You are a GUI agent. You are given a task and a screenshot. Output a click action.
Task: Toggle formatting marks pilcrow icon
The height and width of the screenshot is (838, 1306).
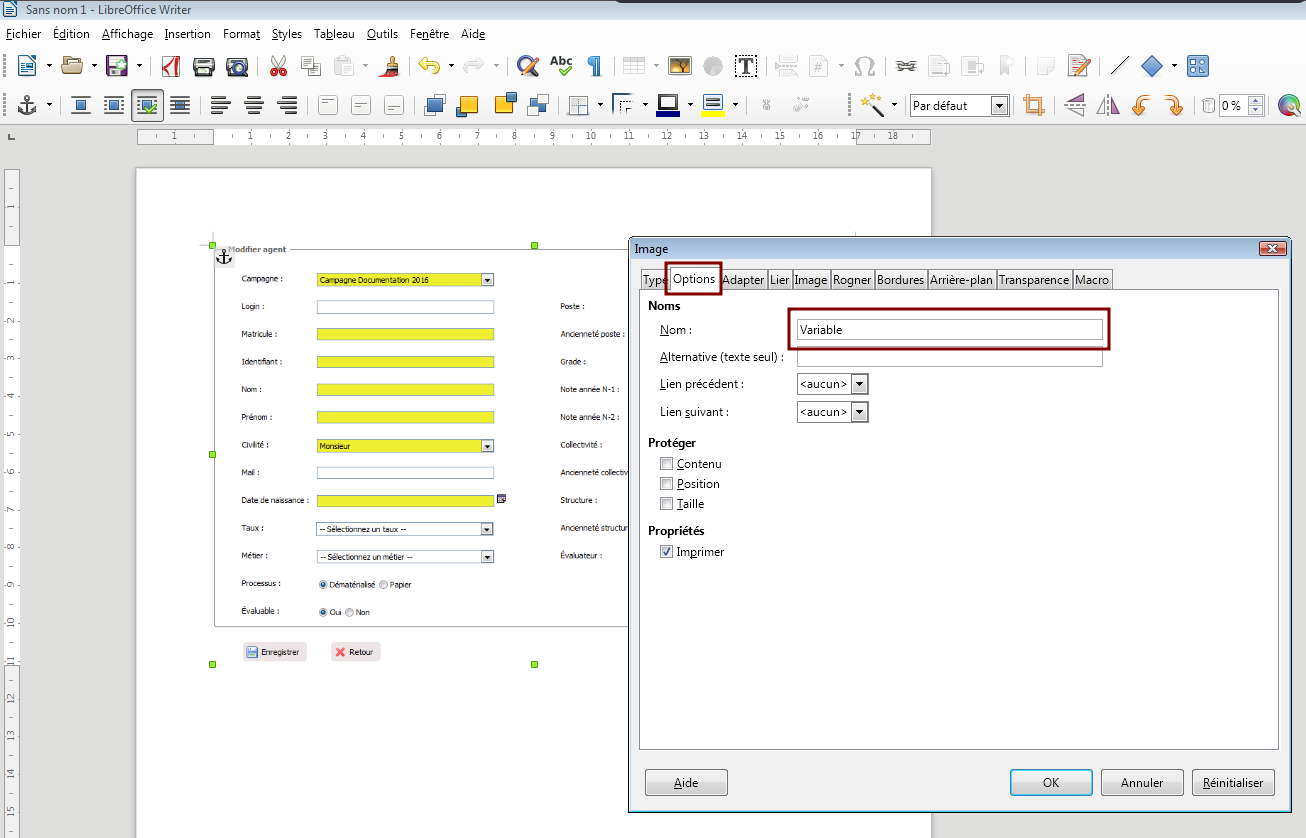click(x=594, y=66)
